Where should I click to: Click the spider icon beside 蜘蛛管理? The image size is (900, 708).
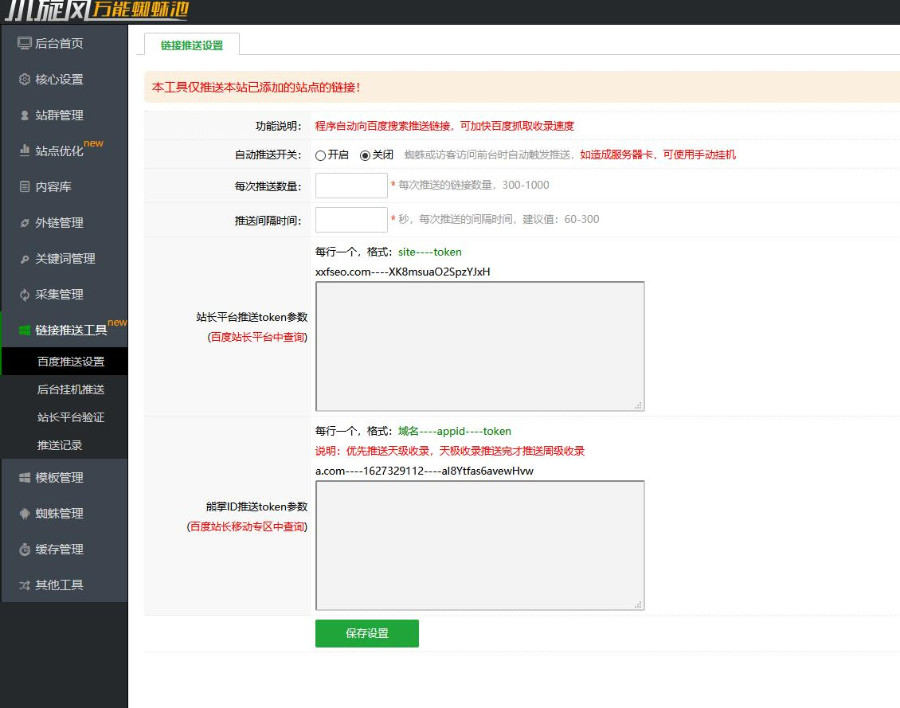pos(25,514)
